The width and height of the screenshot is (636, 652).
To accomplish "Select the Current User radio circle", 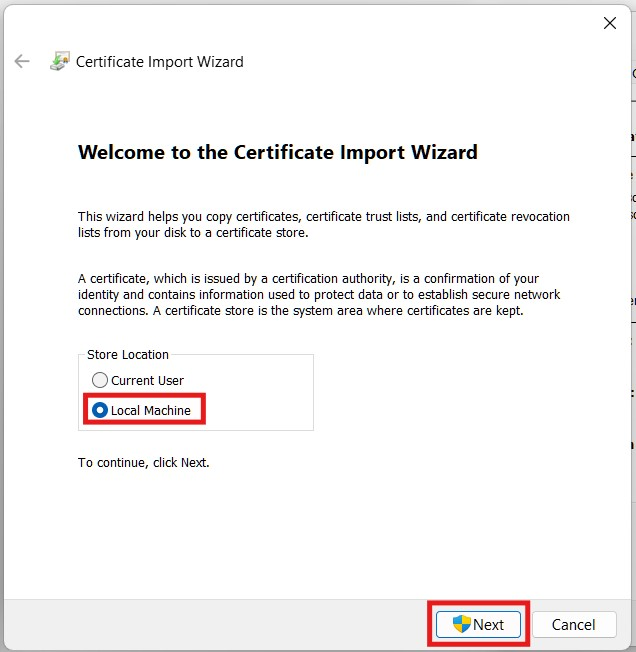I will click(100, 380).
